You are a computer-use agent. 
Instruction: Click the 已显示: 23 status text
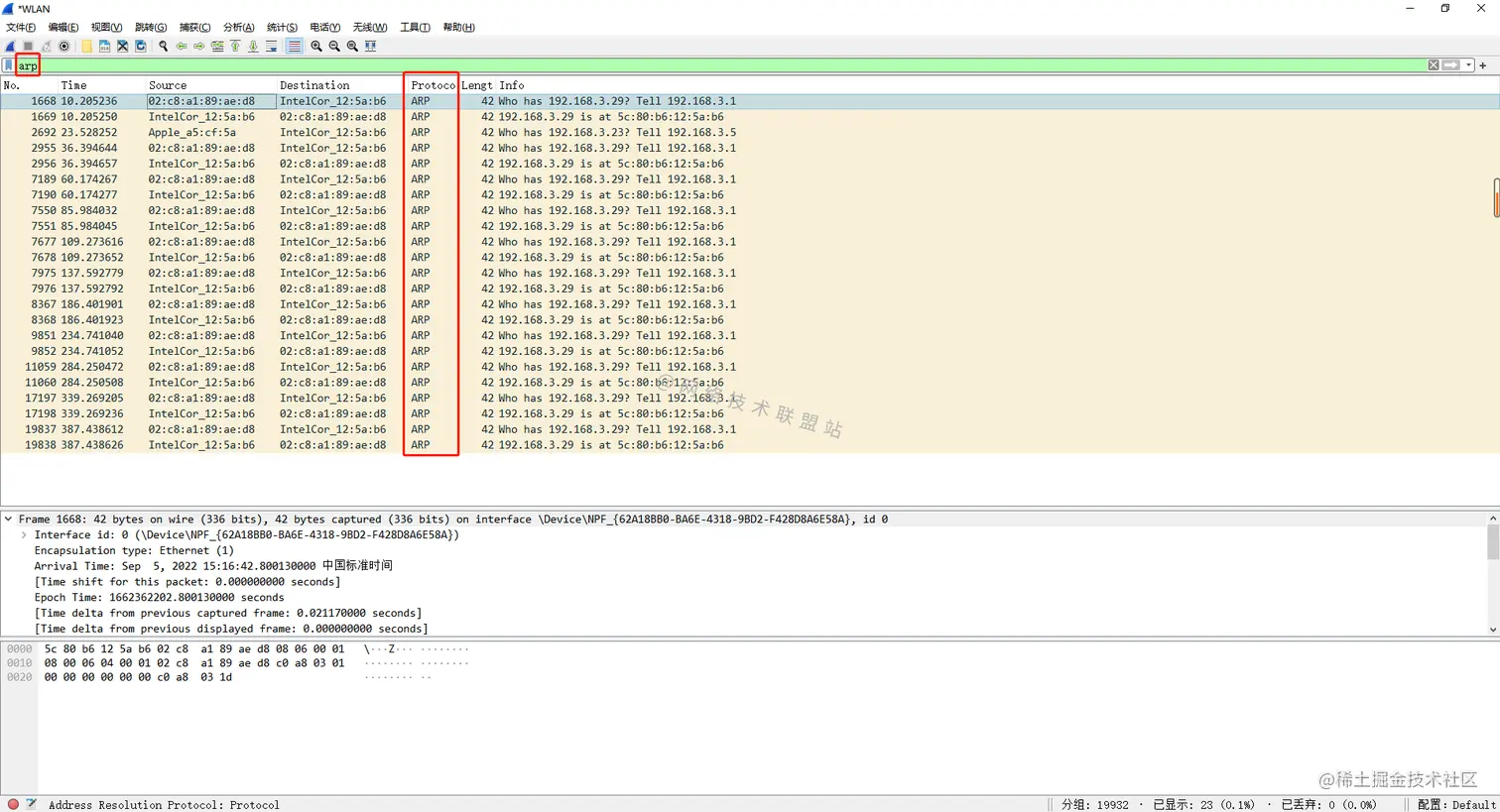pyautogui.click(x=1203, y=804)
